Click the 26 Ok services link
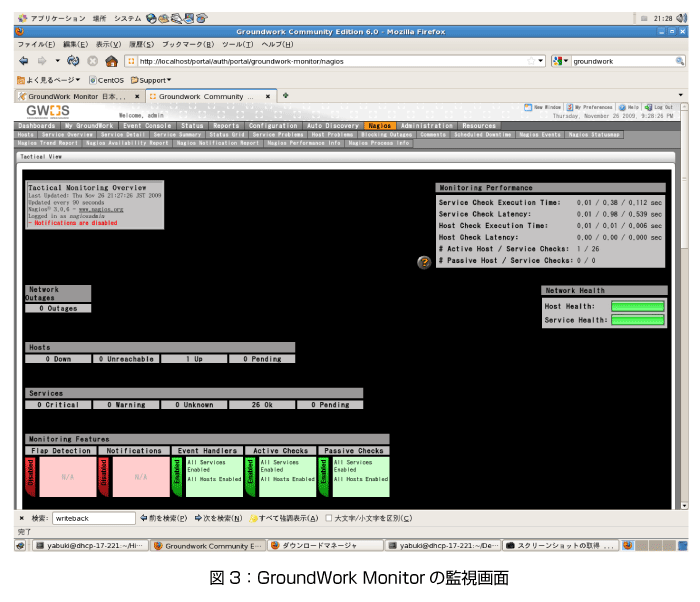This screenshot has height=602, width=700. click(262, 405)
